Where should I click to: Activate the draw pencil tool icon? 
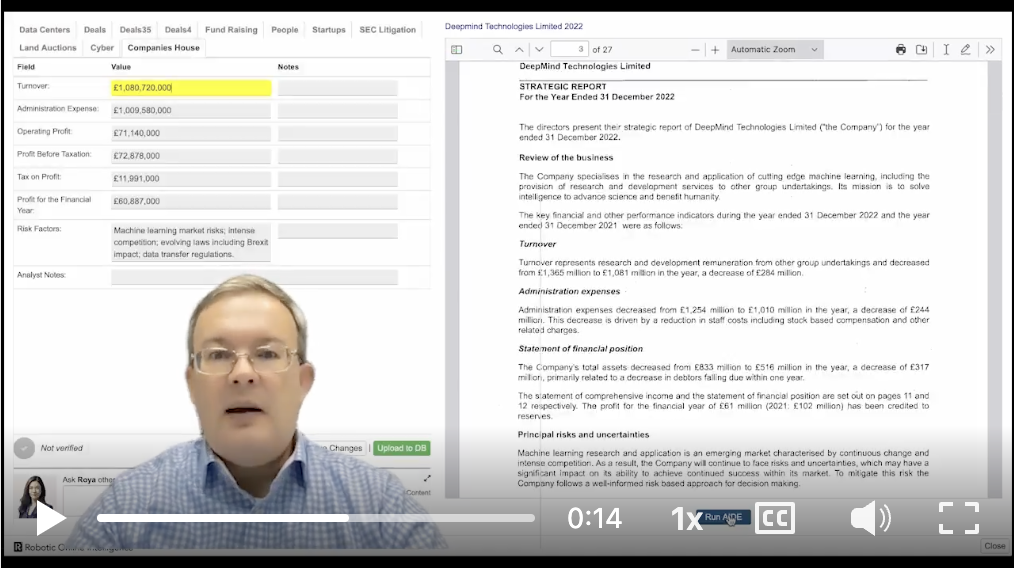[x=965, y=49]
